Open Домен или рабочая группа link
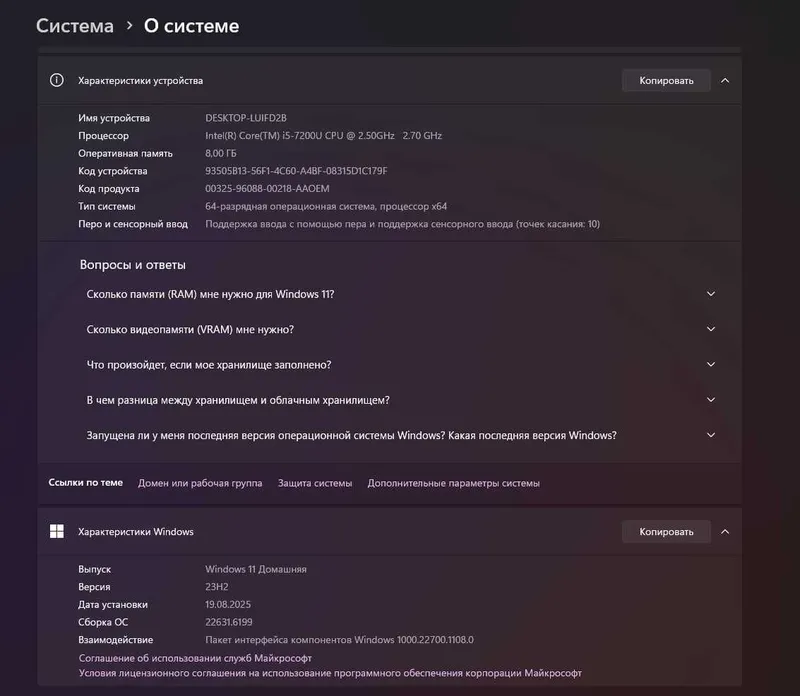Viewport: 800px width, 696px height. [x=200, y=483]
